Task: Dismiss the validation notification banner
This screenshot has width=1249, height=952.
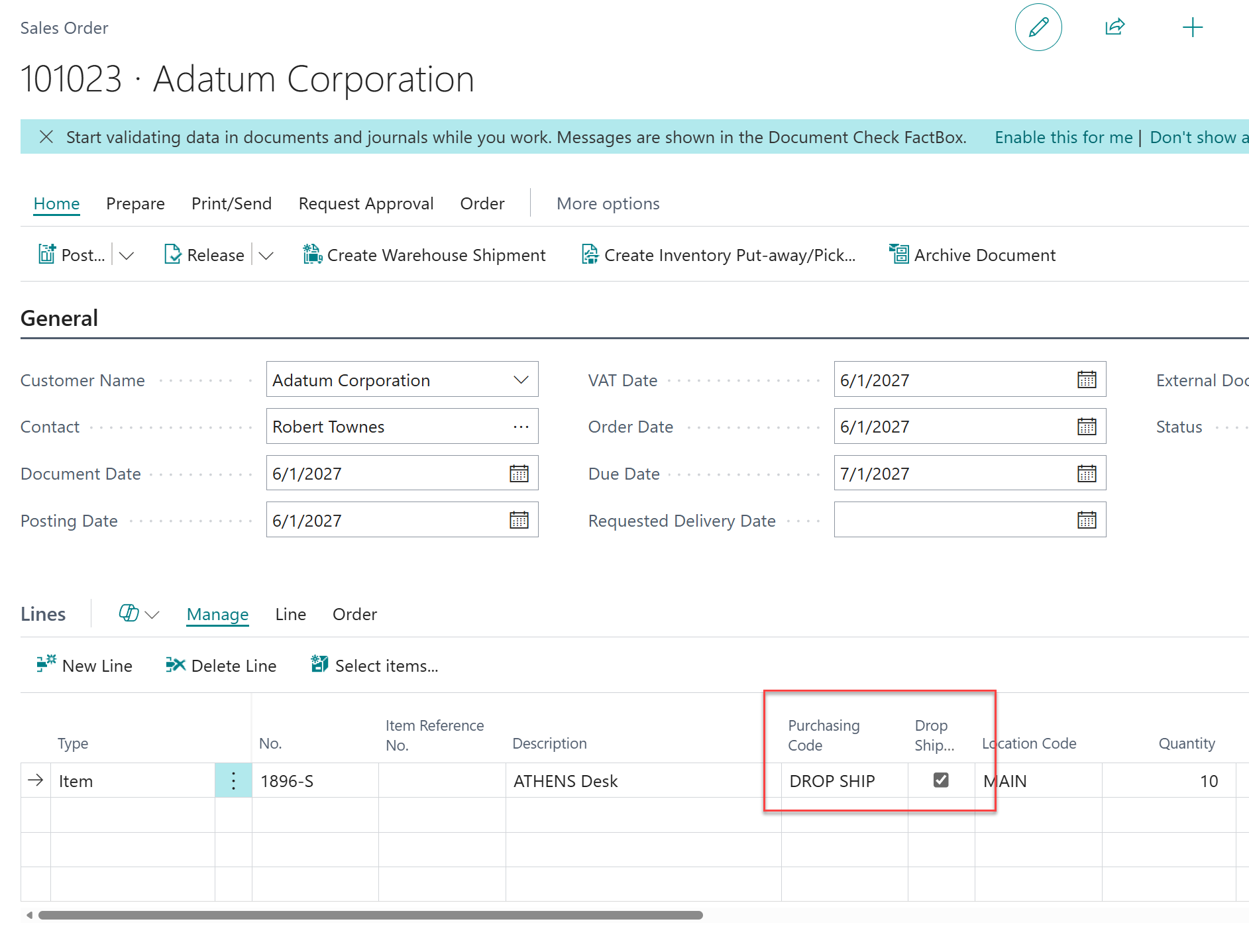Action: 46,137
